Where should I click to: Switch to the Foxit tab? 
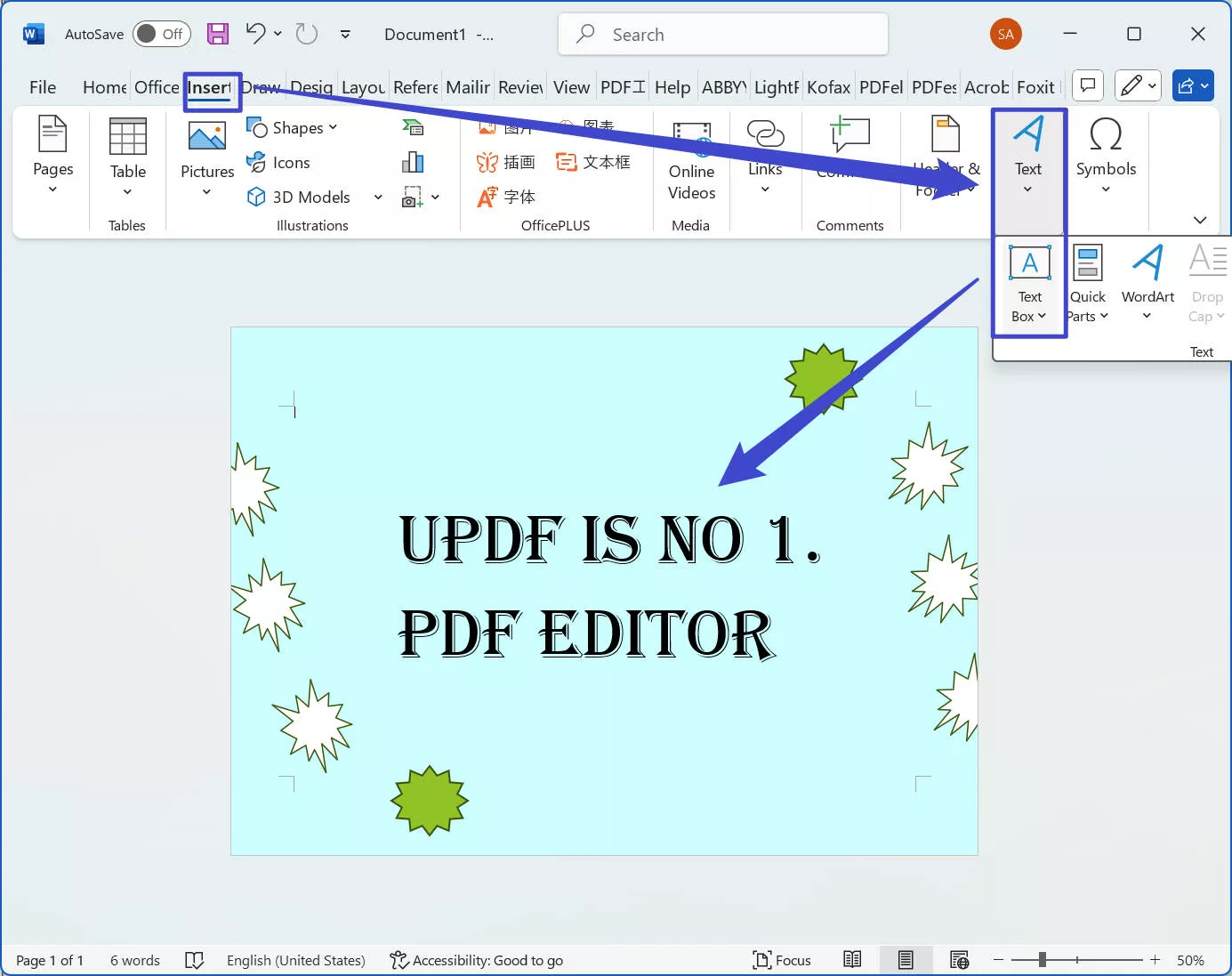(1035, 87)
